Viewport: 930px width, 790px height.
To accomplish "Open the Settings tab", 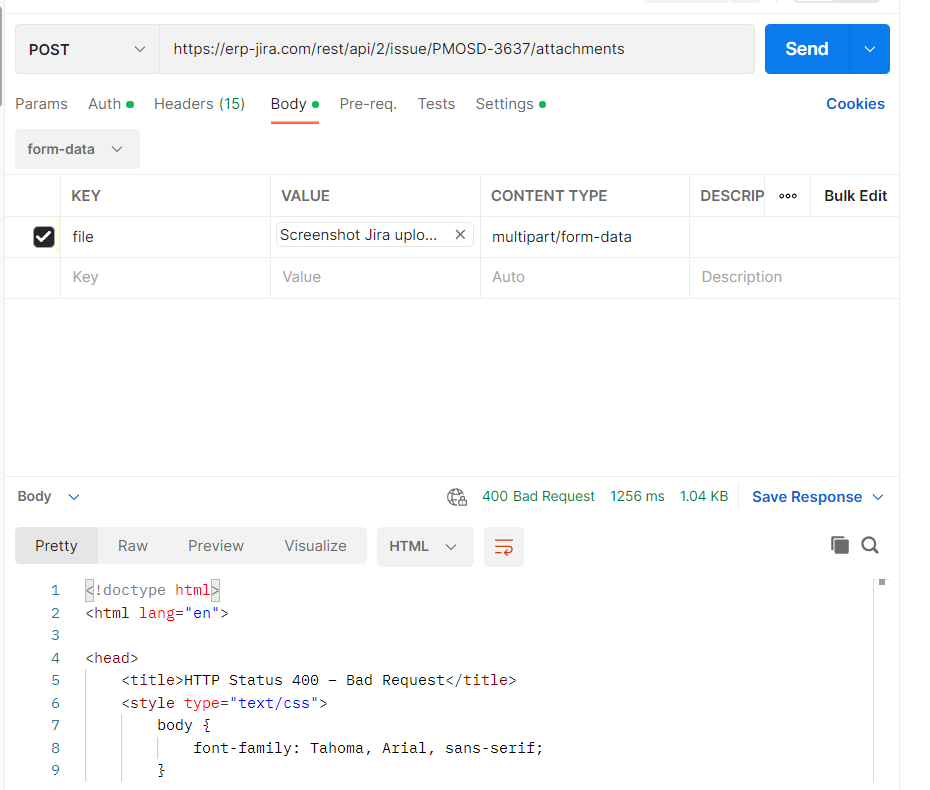I will [511, 104].
